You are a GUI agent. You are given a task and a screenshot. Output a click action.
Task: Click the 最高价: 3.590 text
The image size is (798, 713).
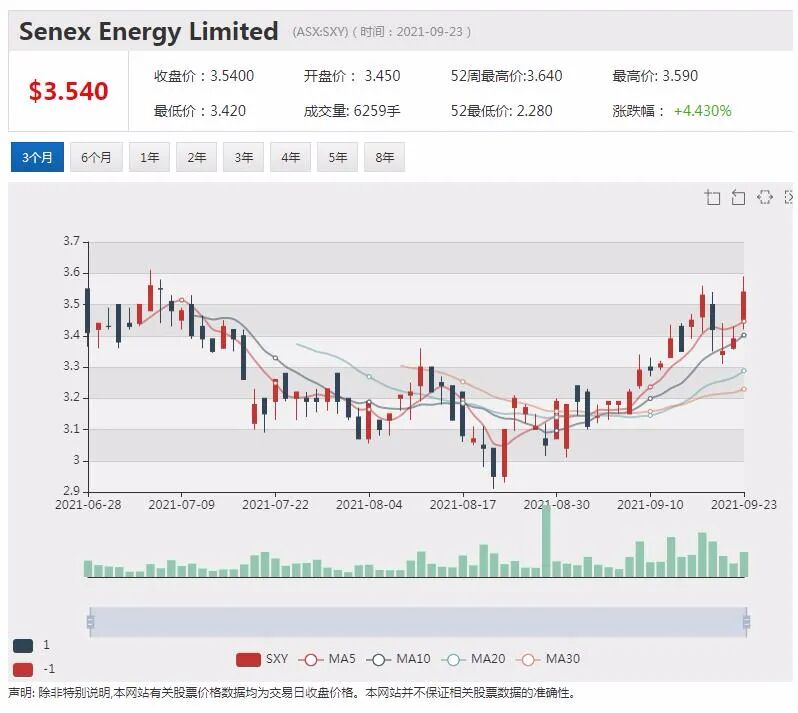[655, 76]
